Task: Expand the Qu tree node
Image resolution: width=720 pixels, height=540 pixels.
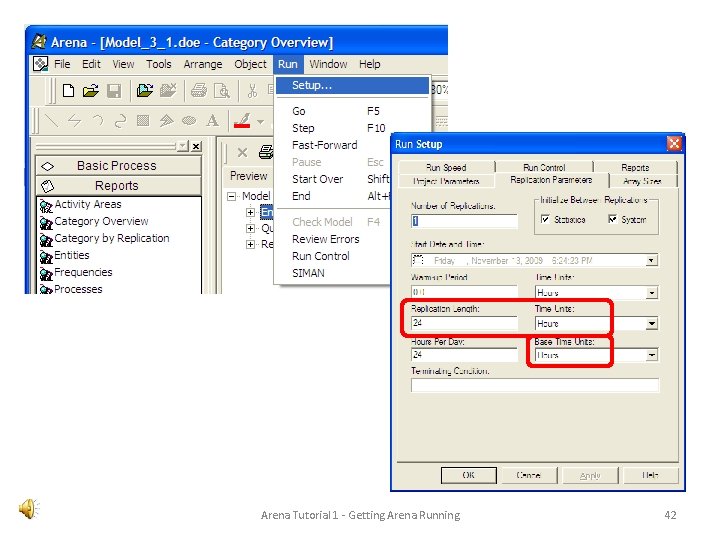Action: click(x=250, y=228)
